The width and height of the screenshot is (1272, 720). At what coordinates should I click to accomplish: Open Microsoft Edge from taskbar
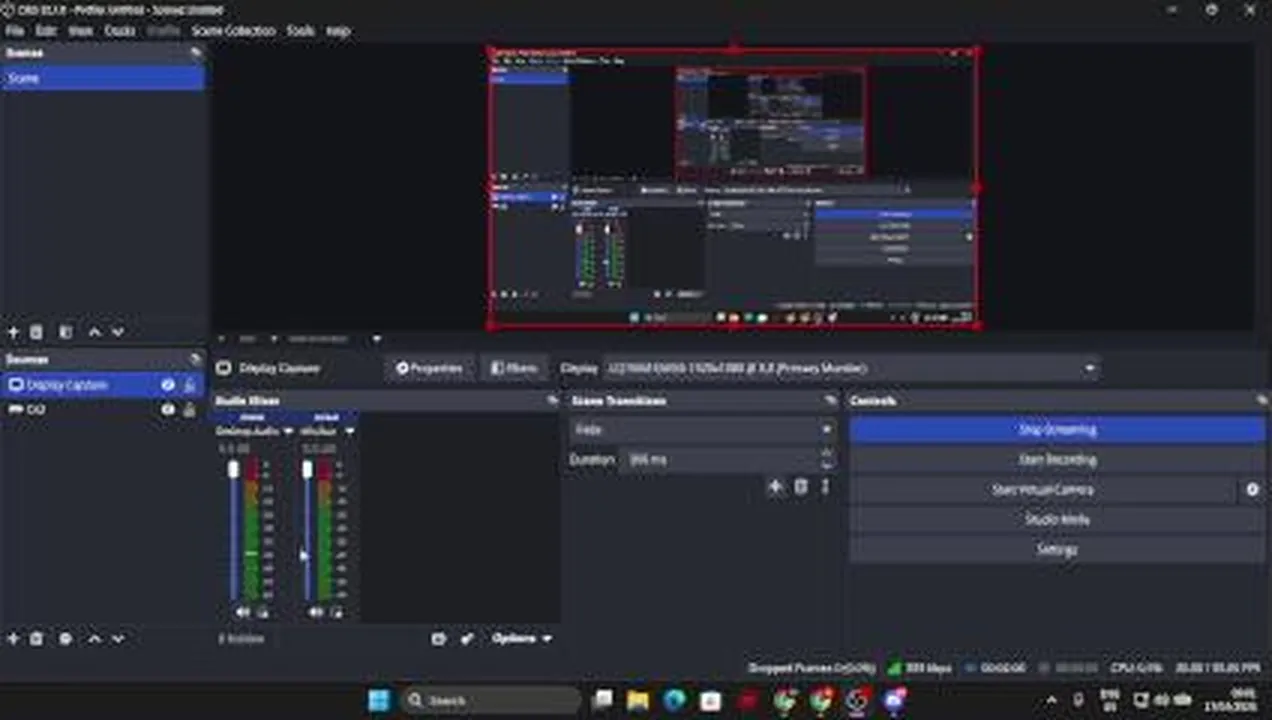[x=673, y=700]
